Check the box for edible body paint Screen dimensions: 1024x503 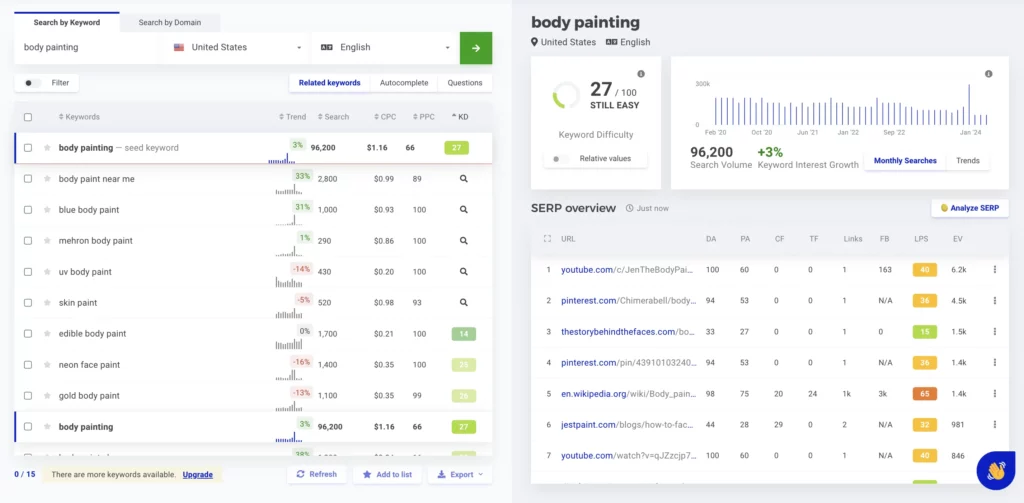pos(28,334)
